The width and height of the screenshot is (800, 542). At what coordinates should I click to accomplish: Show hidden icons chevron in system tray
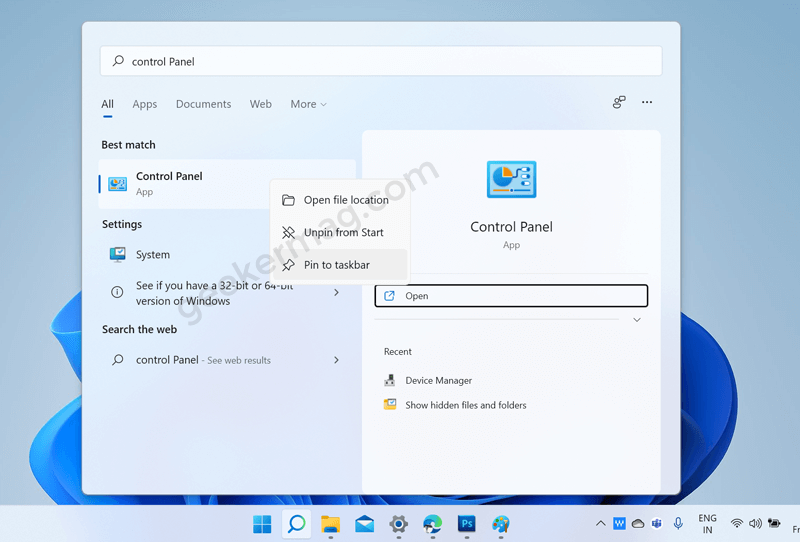(x=601, y=524)
